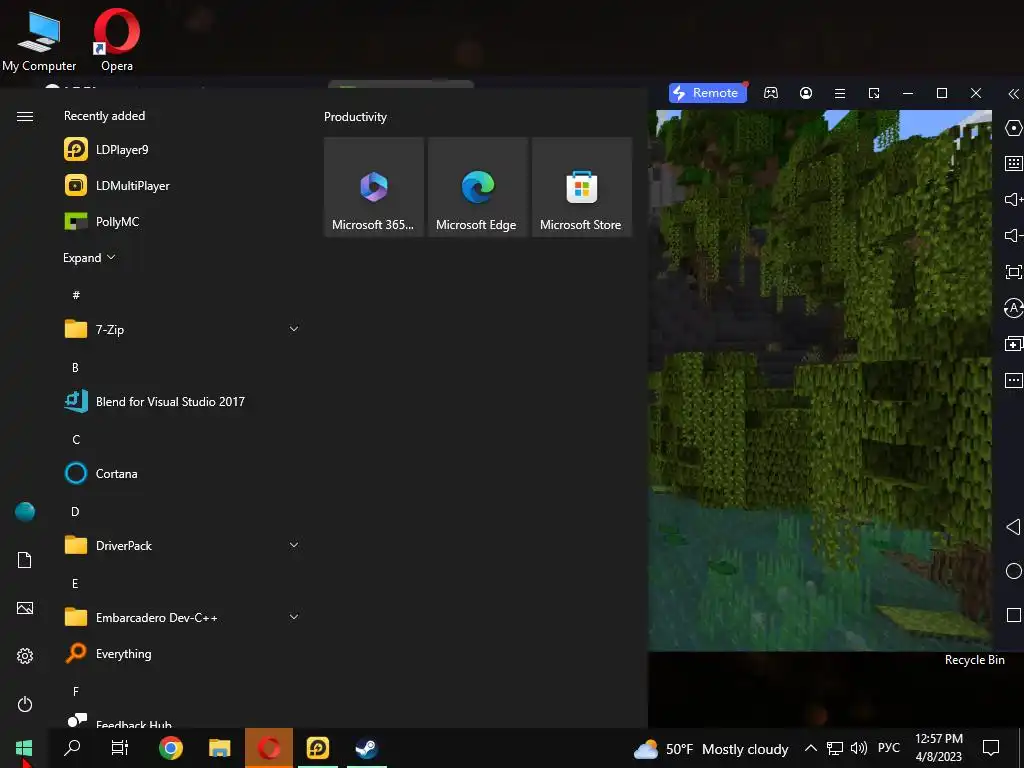
Task: Open LDPlayer hamburger menu
Action: [840, 93]
